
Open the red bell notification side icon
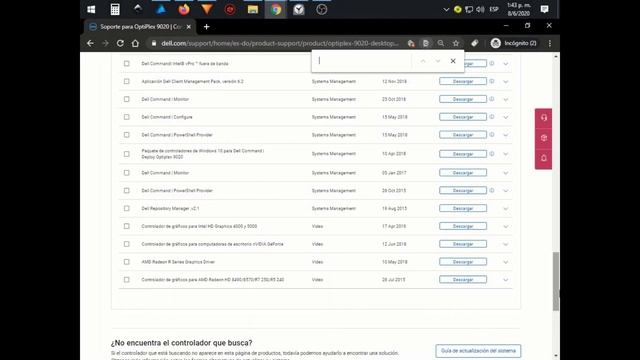click(544, 158)
